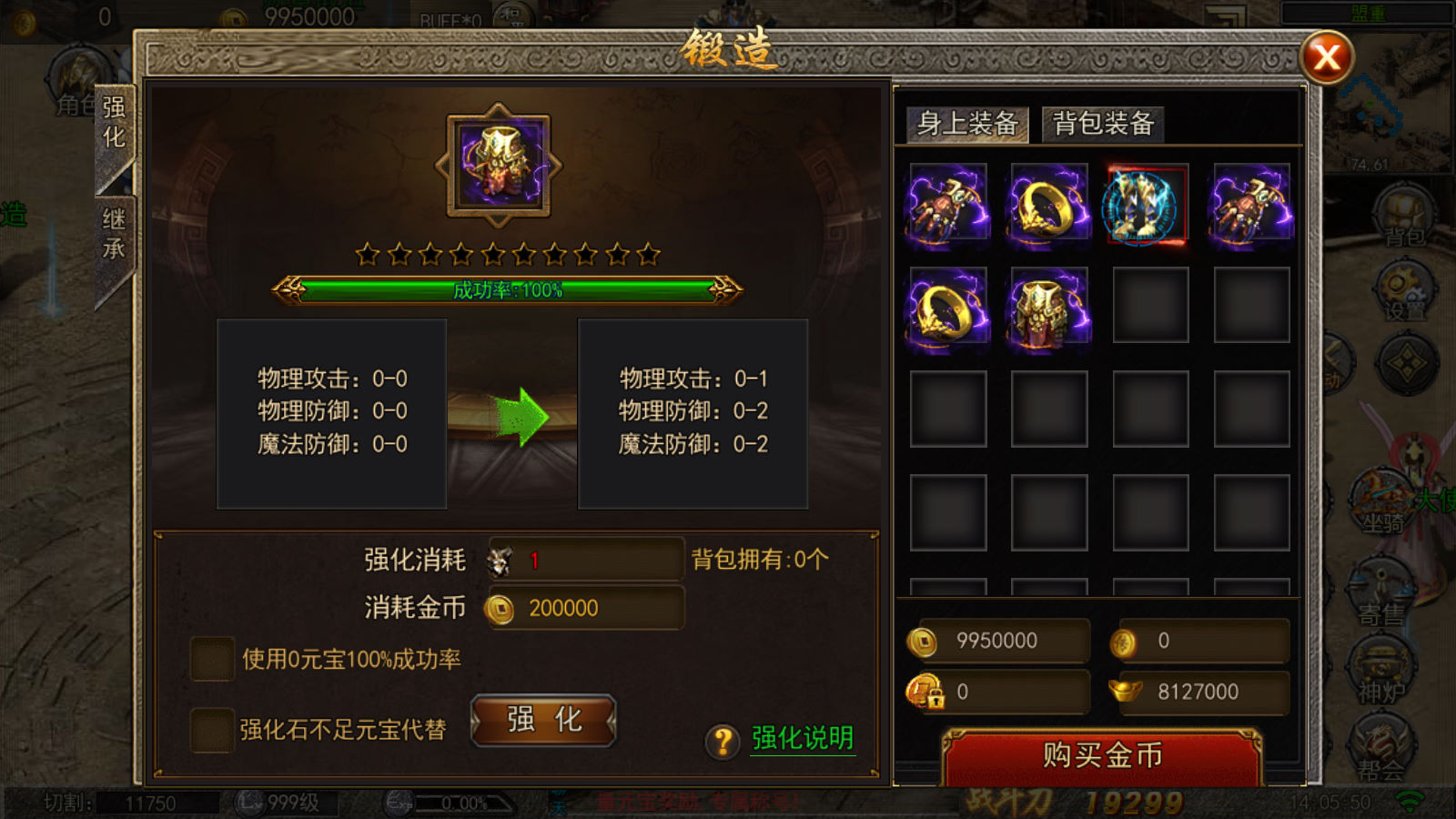Image resolution: width=1456 pixels, height=819 pixels.
Task: Click the armor preview in forging slot
Action: click(499, 166)
